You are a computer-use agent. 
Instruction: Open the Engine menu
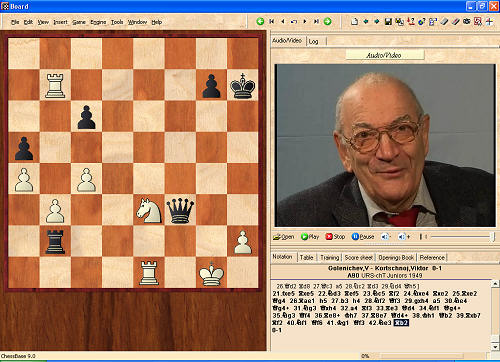(98, 22)
